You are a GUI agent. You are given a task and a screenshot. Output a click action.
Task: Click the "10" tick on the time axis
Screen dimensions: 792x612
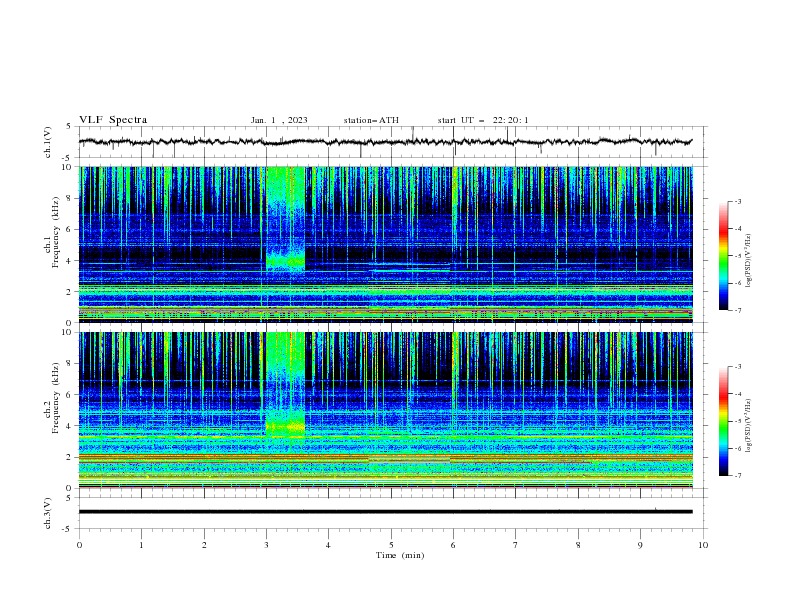pyautogui.click(x=703, y=545)
